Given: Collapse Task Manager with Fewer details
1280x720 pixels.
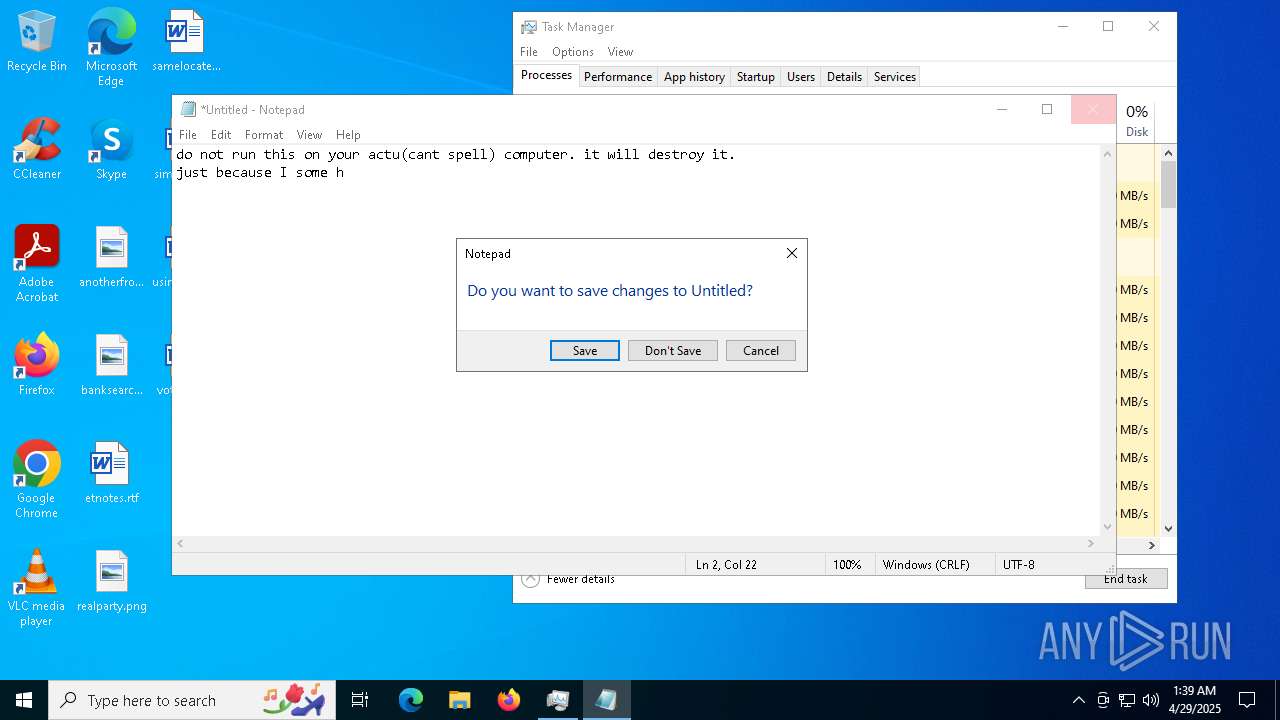Looking at the screenshot, I should coord(568,579).
